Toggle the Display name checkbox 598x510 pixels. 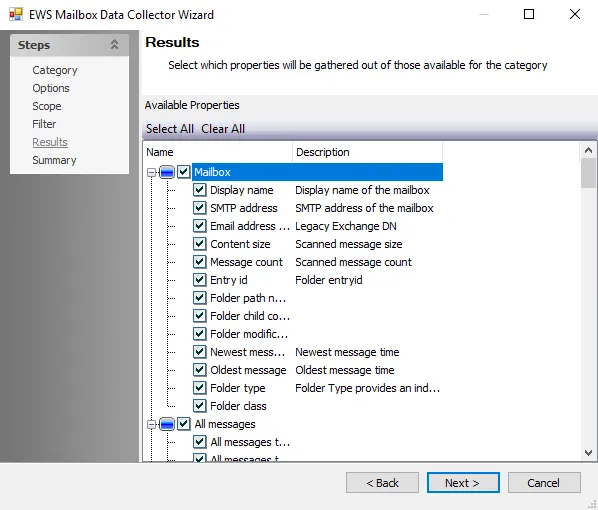point(200,190)
